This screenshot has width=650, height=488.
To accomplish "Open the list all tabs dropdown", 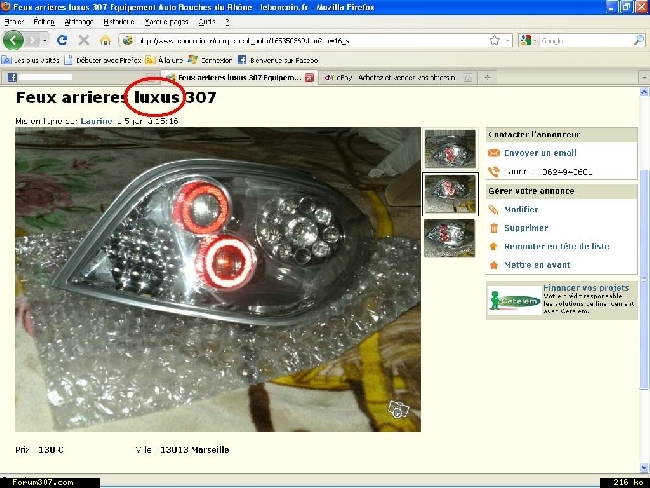I will tap(644, 78).
